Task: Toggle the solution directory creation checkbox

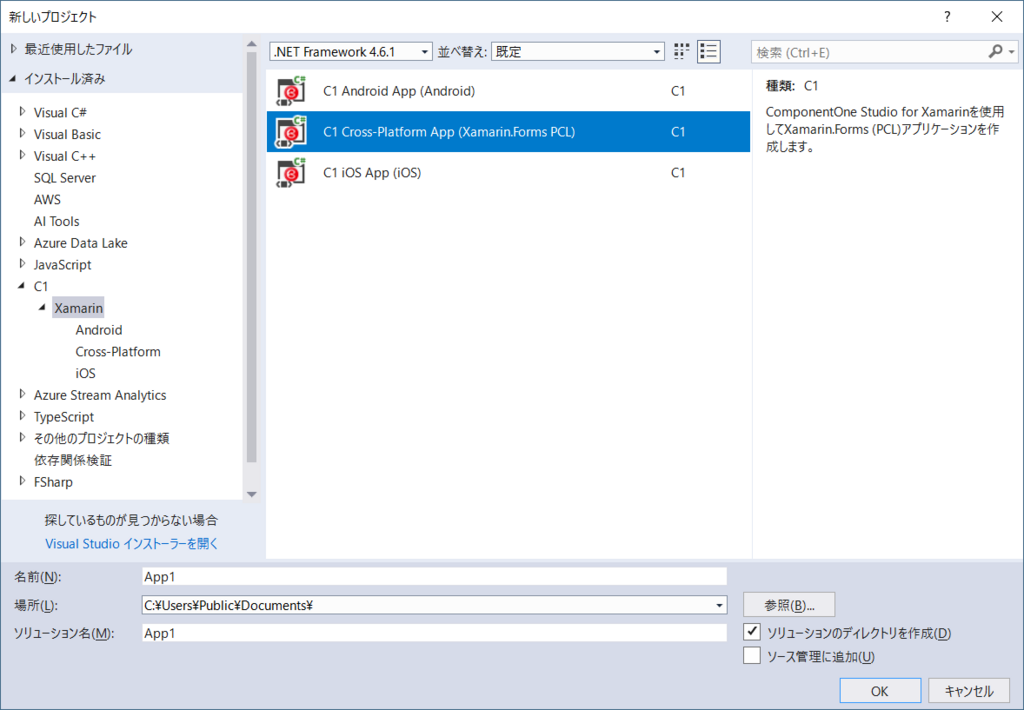Action: [752, 632]
